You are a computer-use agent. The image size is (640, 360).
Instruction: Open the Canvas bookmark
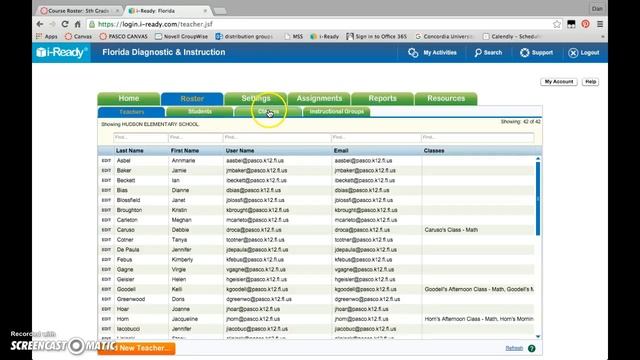[x=78, y=36]
